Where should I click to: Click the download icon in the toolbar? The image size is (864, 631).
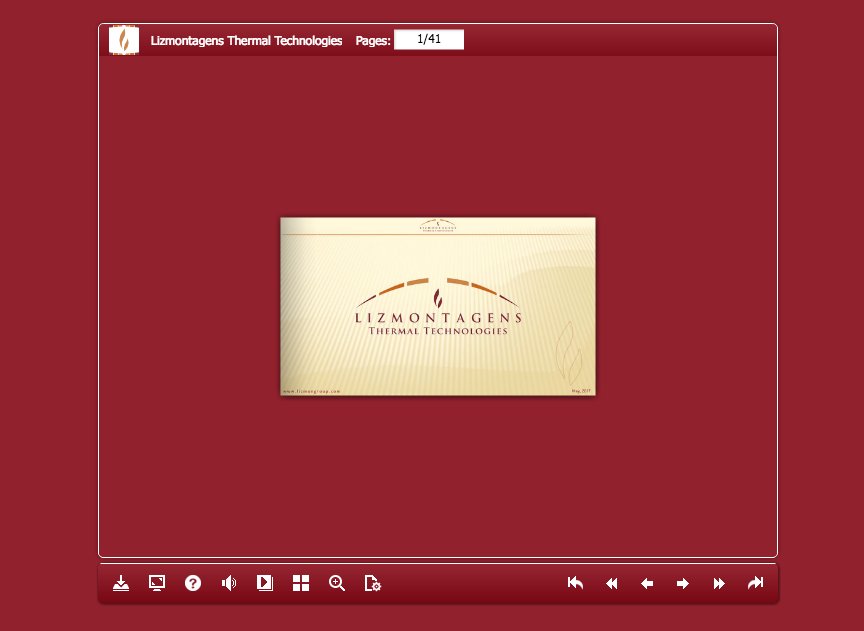click(121, 583)
